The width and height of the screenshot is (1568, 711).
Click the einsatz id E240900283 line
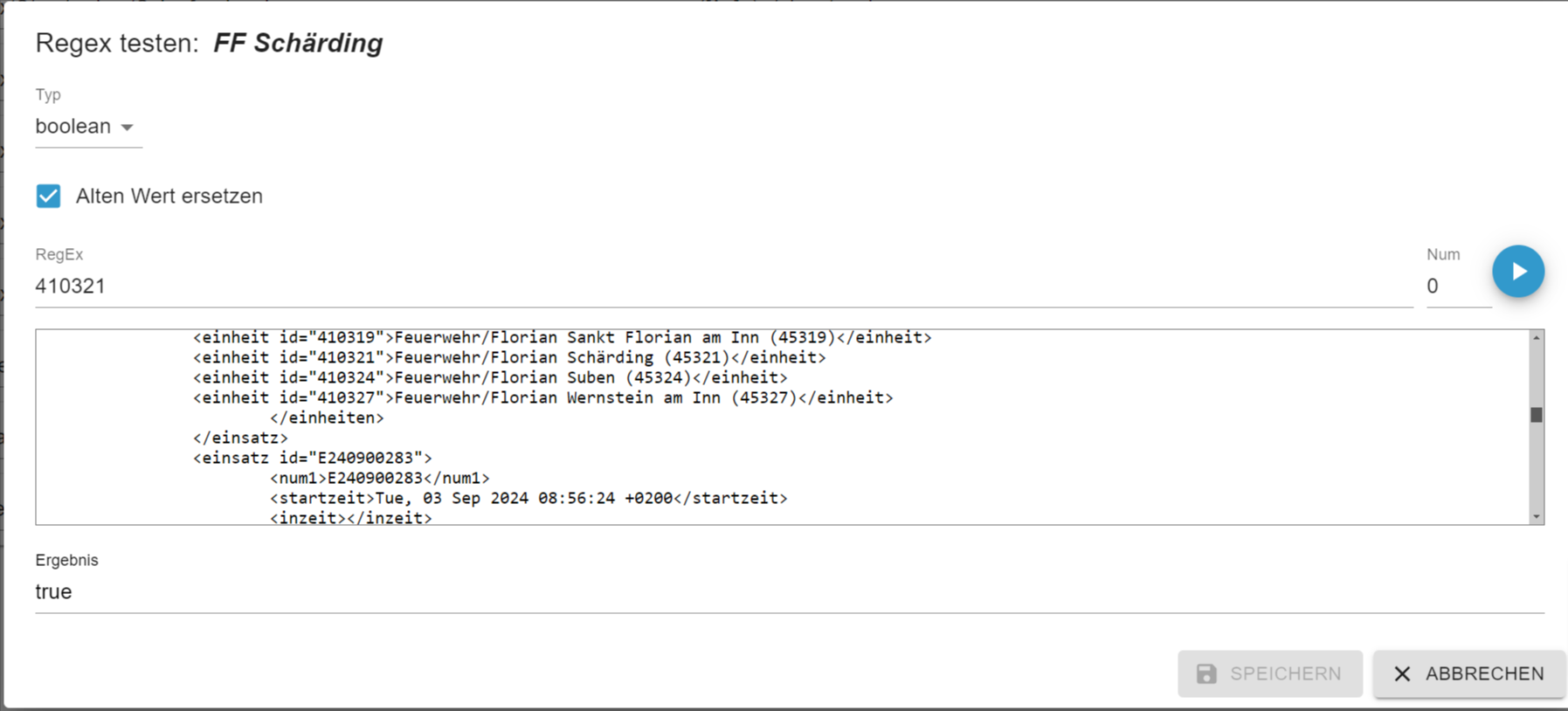(x=313, y=458)
